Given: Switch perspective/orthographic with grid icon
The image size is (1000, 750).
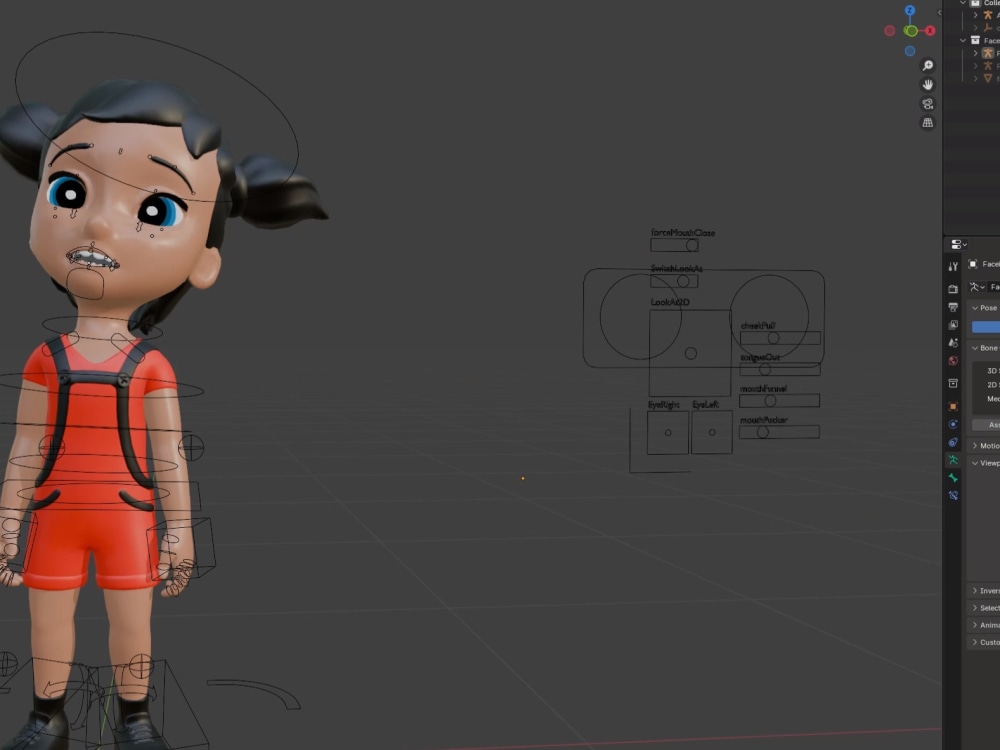Looking at the screenshot, I should point(928,123).
